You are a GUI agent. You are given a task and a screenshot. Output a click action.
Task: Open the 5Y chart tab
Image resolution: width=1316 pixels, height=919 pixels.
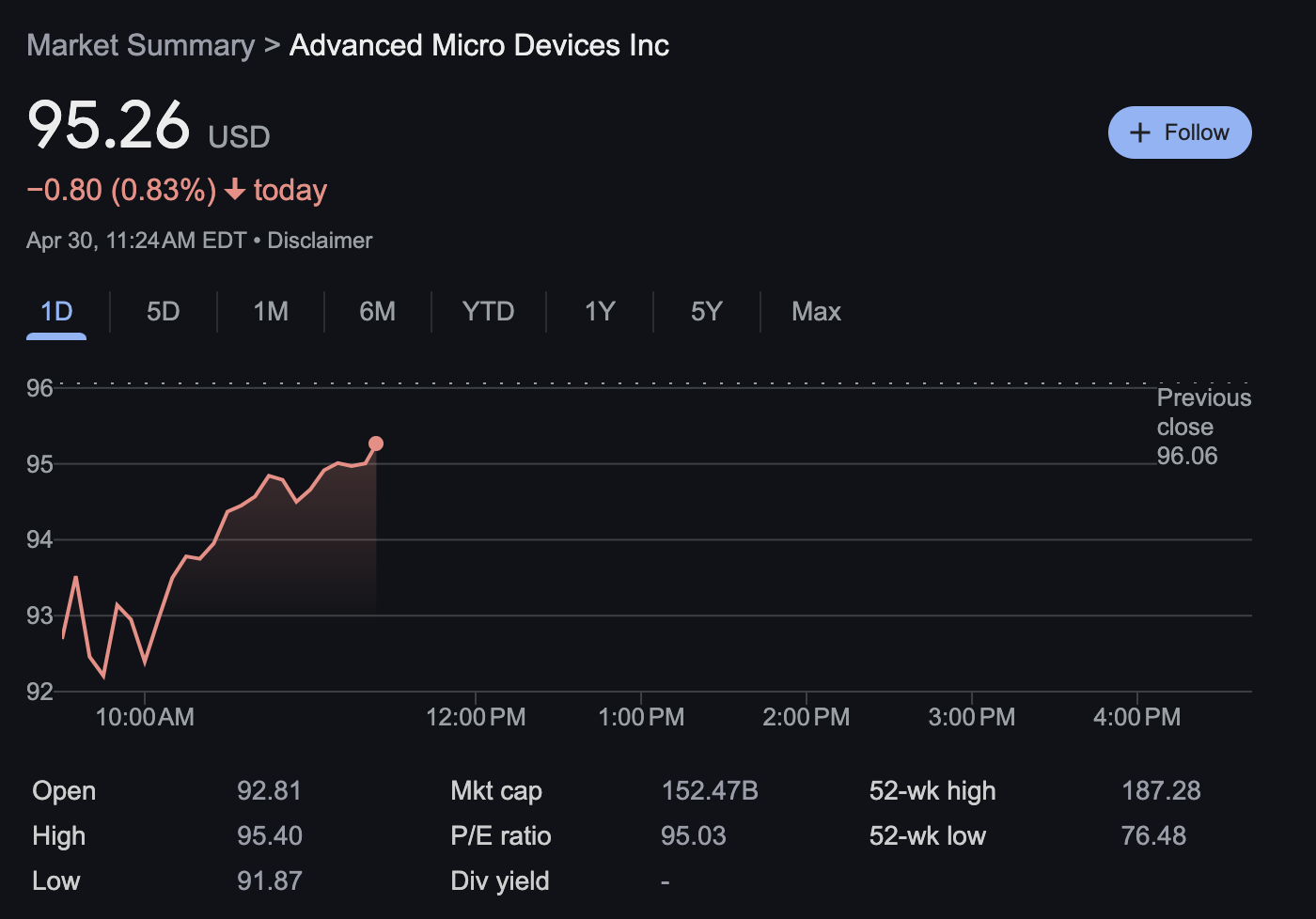click(707, 312)
